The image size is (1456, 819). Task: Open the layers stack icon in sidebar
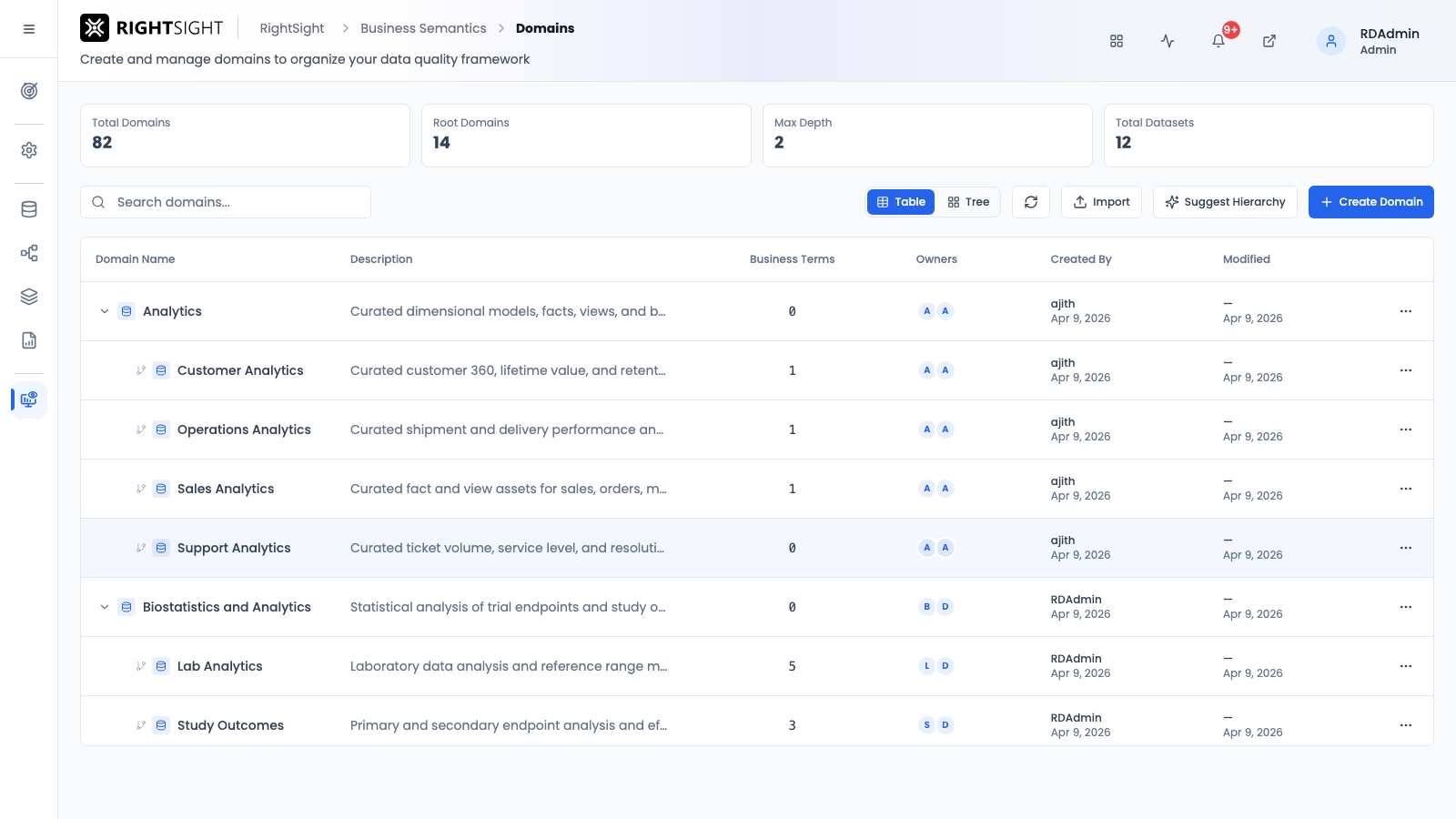[x=29, y=297]
